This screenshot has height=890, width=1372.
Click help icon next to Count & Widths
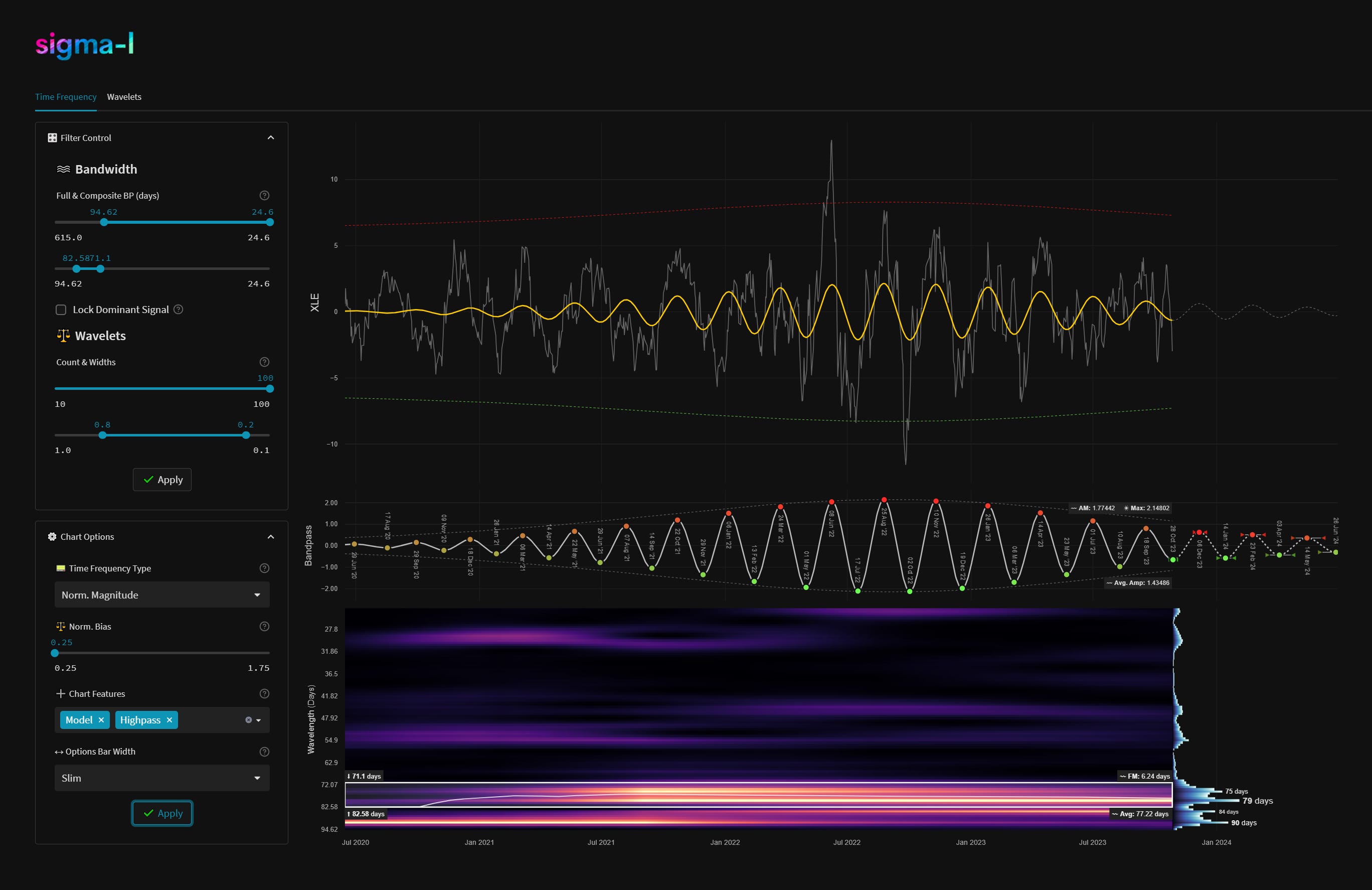pyautogui.click(x=264, y=362)
